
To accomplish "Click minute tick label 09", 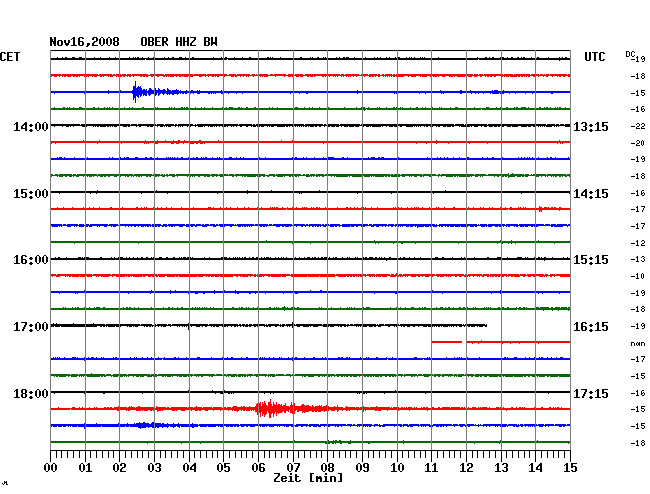I will click(x=362, y=468).
